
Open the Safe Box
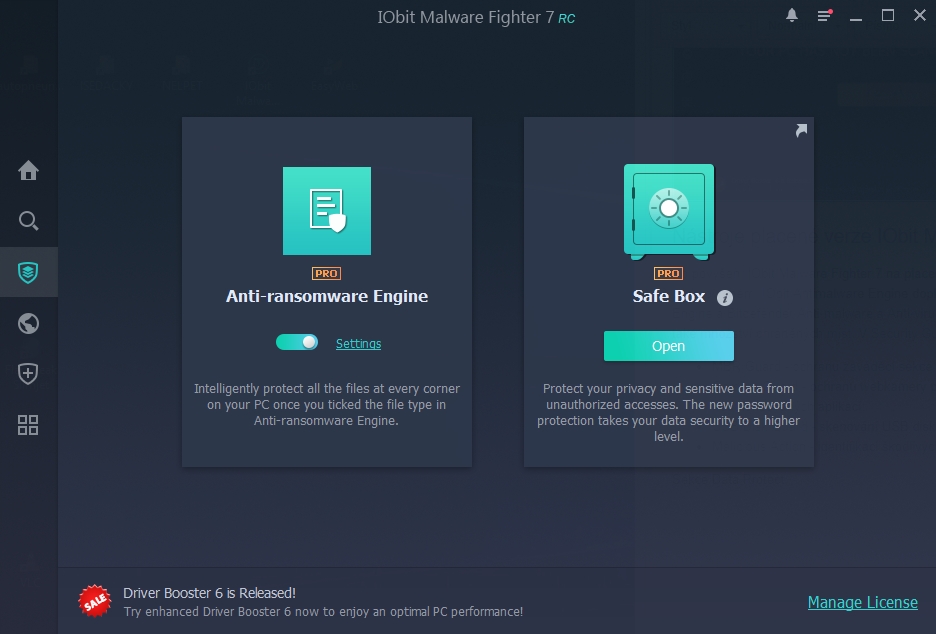pyautogui.click(x=669, y=346)
